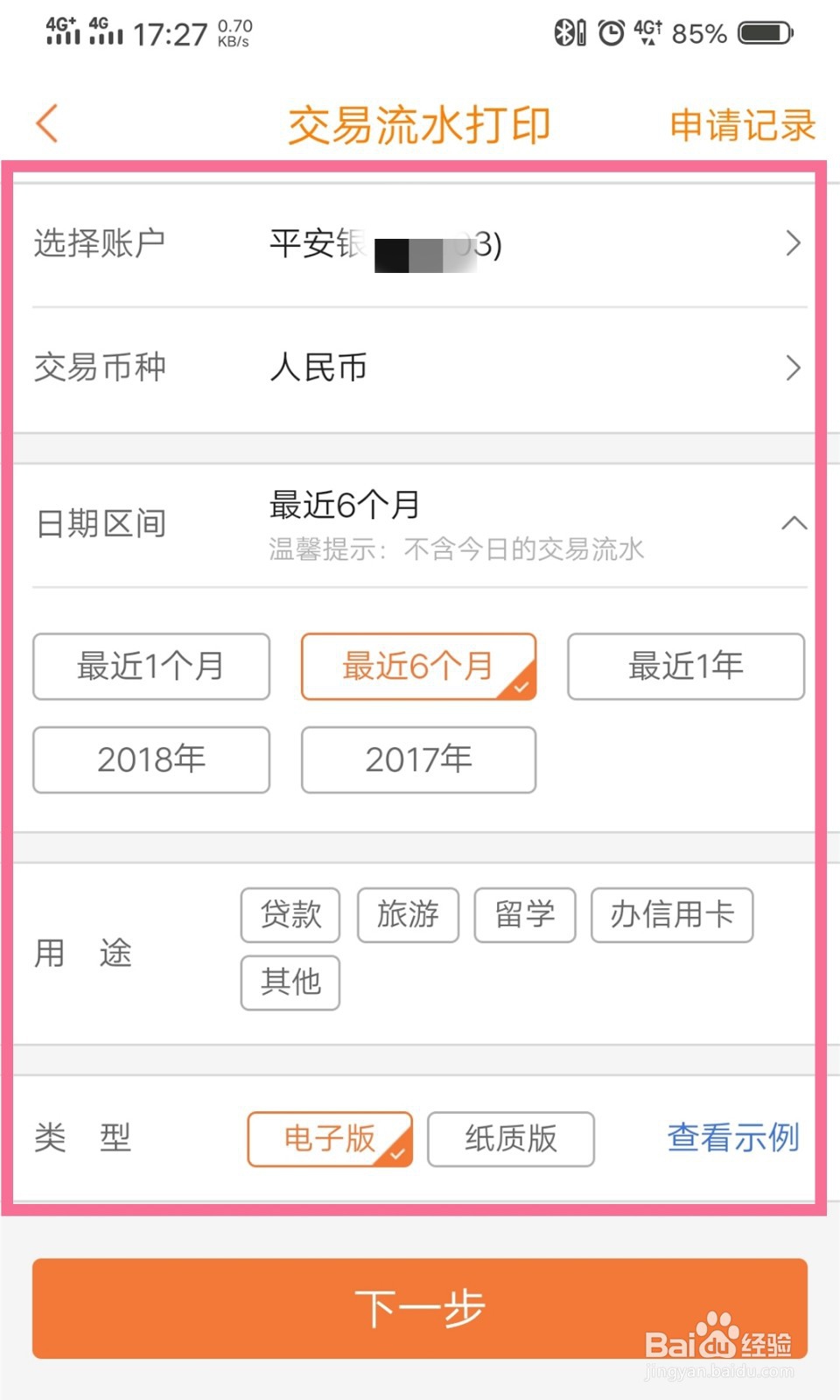Select 贷款 as the purpose
Image resolution: width=840 pixels, height=1400 pixels.
pyautogui.click(x=290, y=915)
